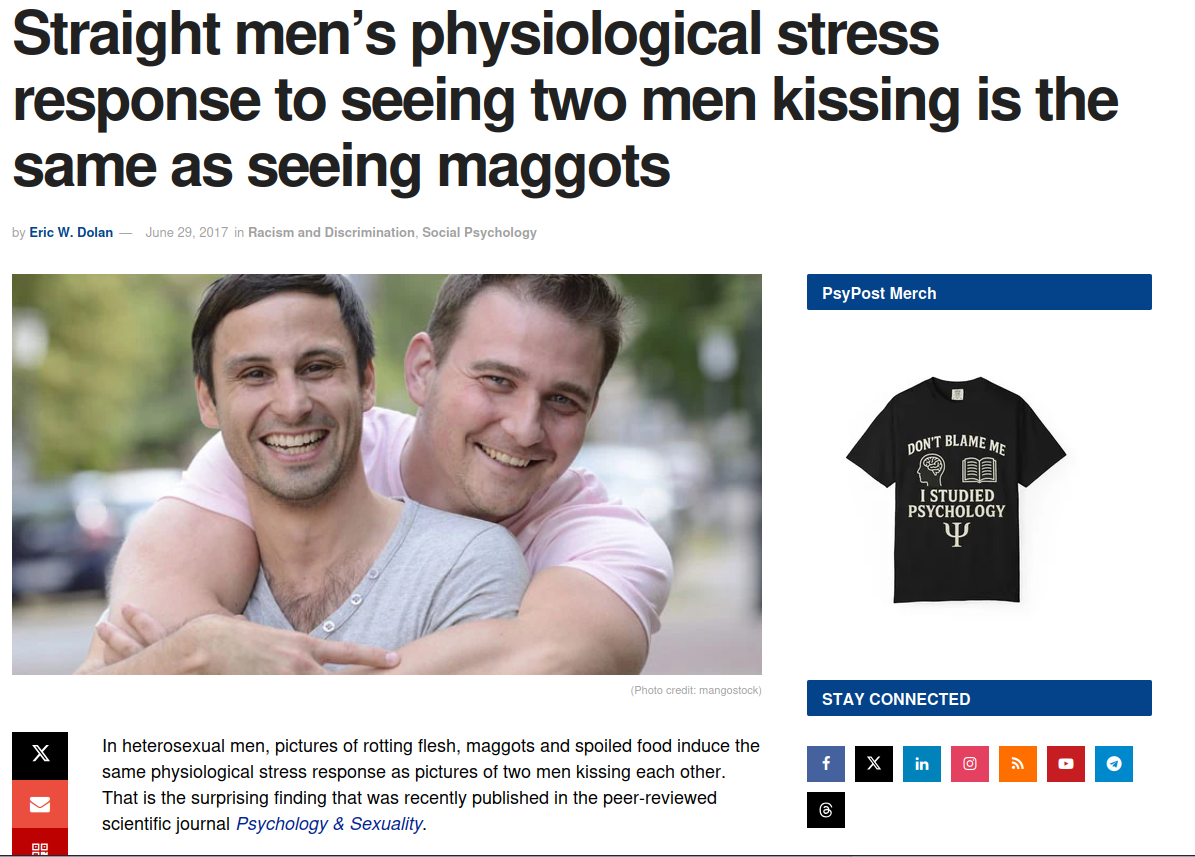Open the Telegram social icon
The width and height of the screenshot is (1195, 857).
tap(1113, 763)
